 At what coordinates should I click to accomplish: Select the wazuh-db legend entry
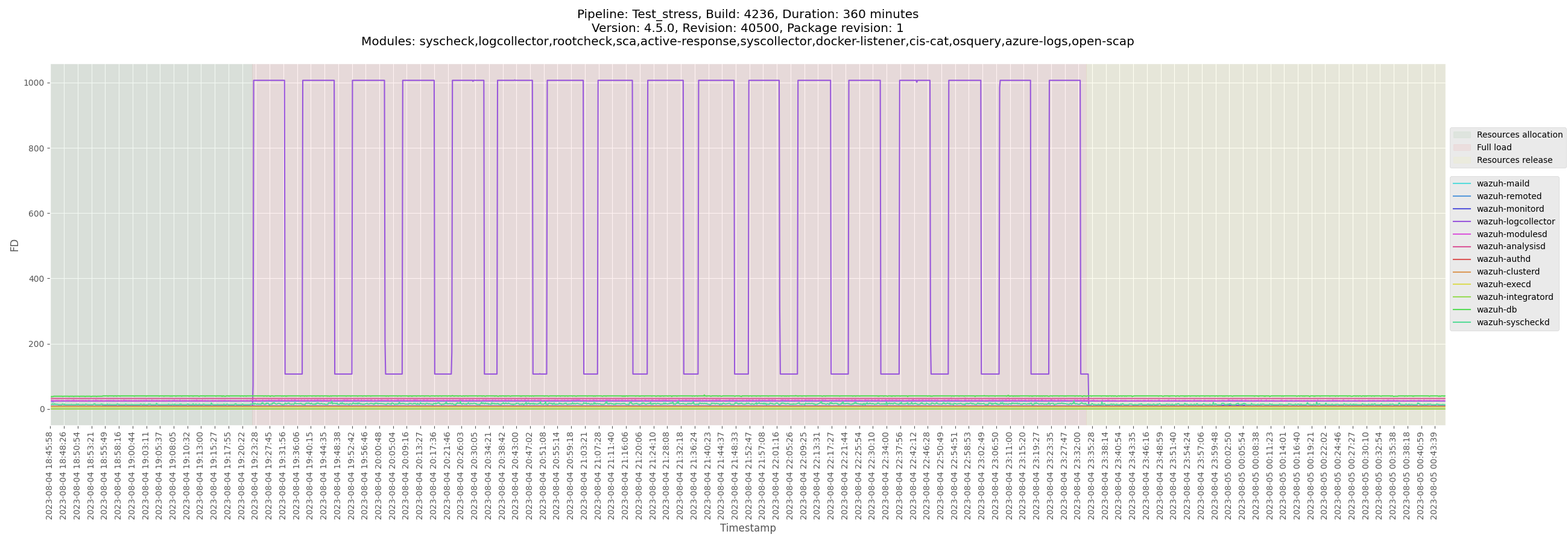[x=1496, y=310]
